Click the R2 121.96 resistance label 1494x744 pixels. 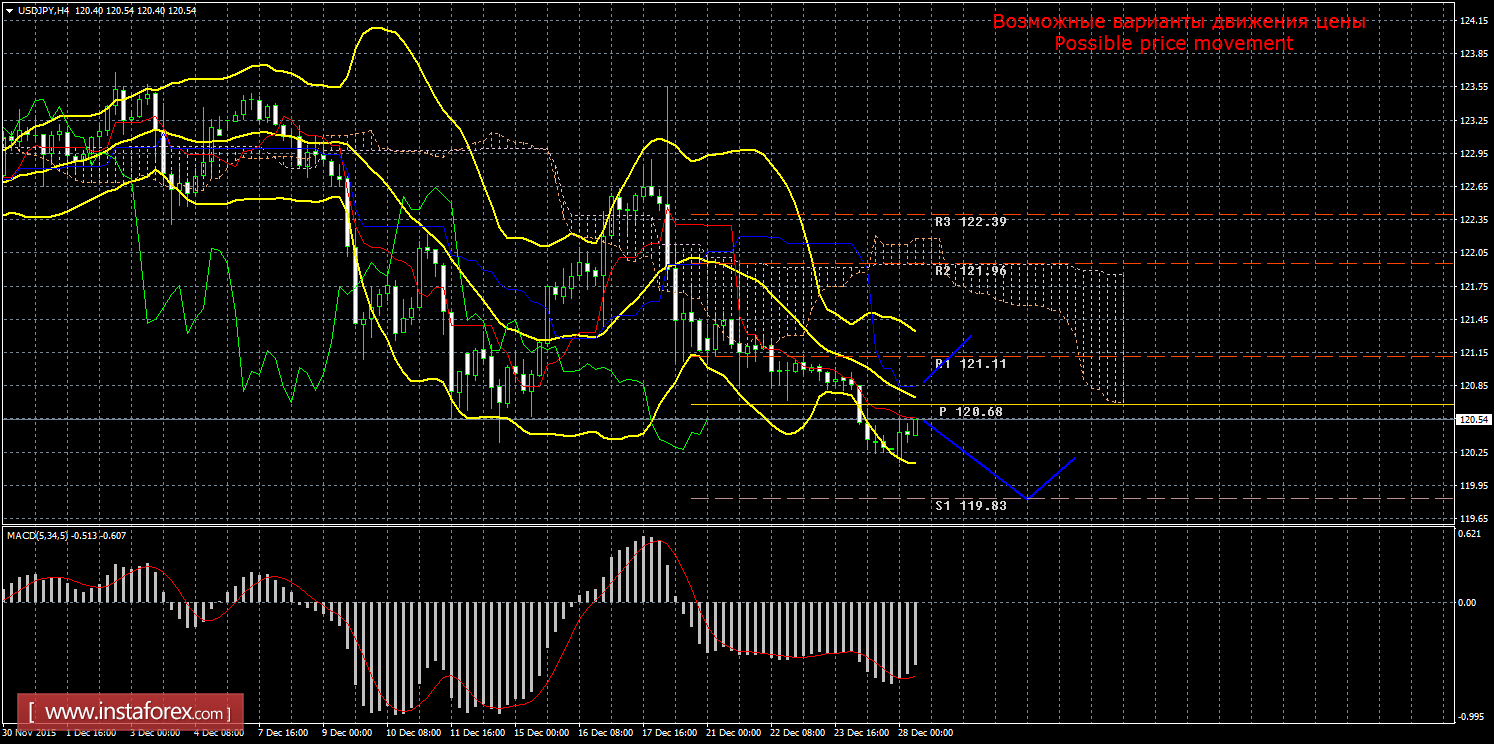[970, 270]
